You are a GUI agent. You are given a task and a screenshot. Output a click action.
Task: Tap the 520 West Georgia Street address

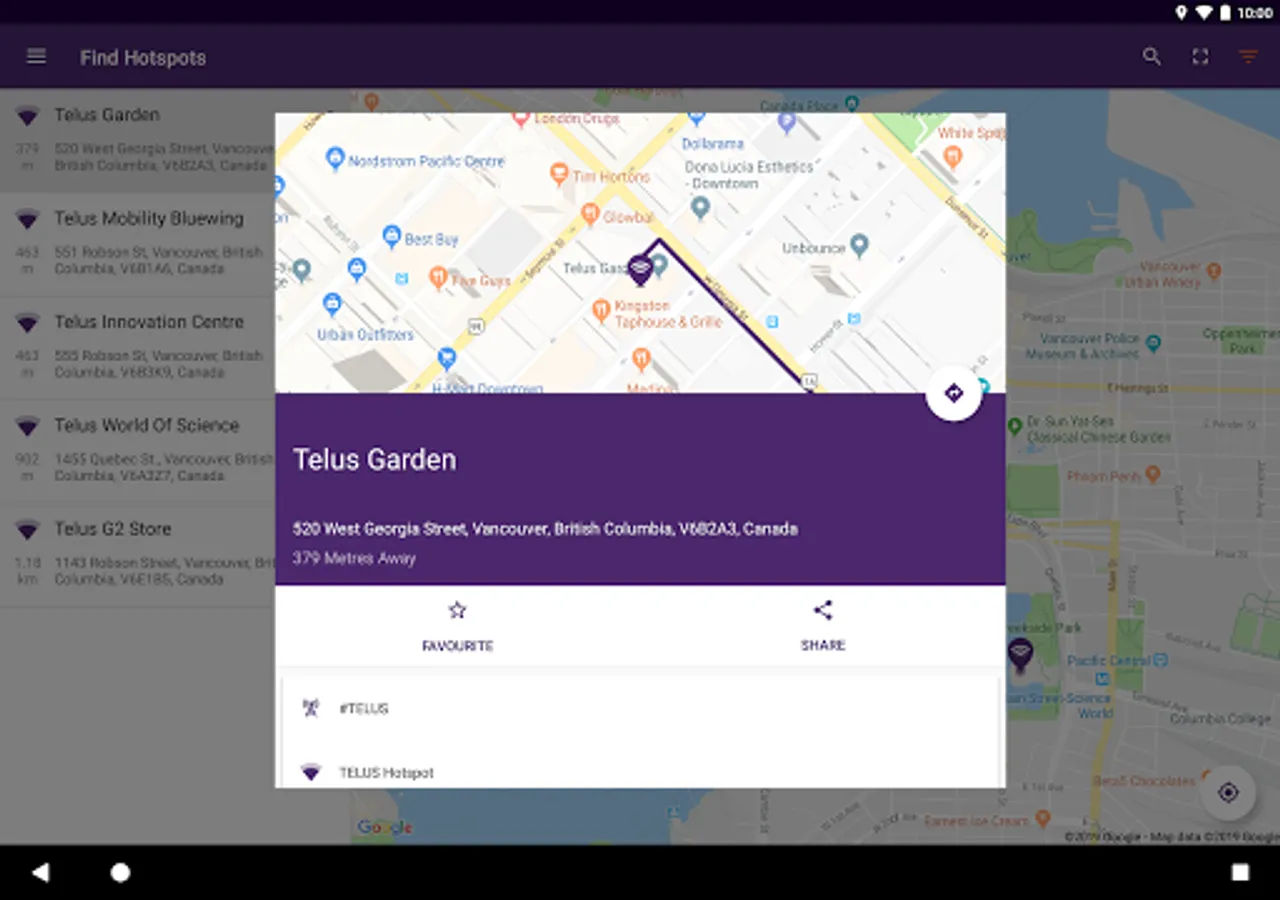click(x=545, y=529)
